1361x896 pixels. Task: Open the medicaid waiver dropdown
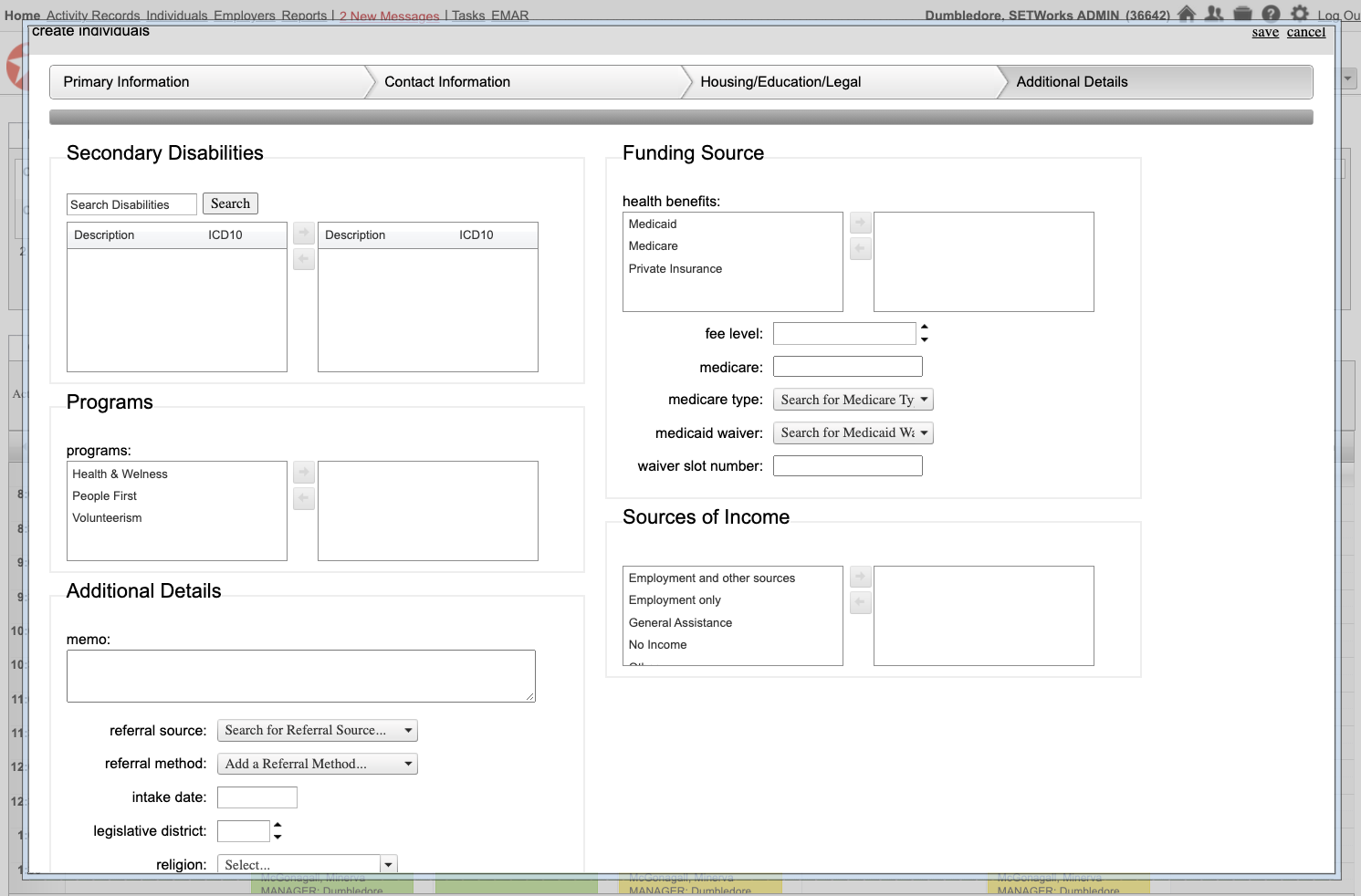(853, 433)
